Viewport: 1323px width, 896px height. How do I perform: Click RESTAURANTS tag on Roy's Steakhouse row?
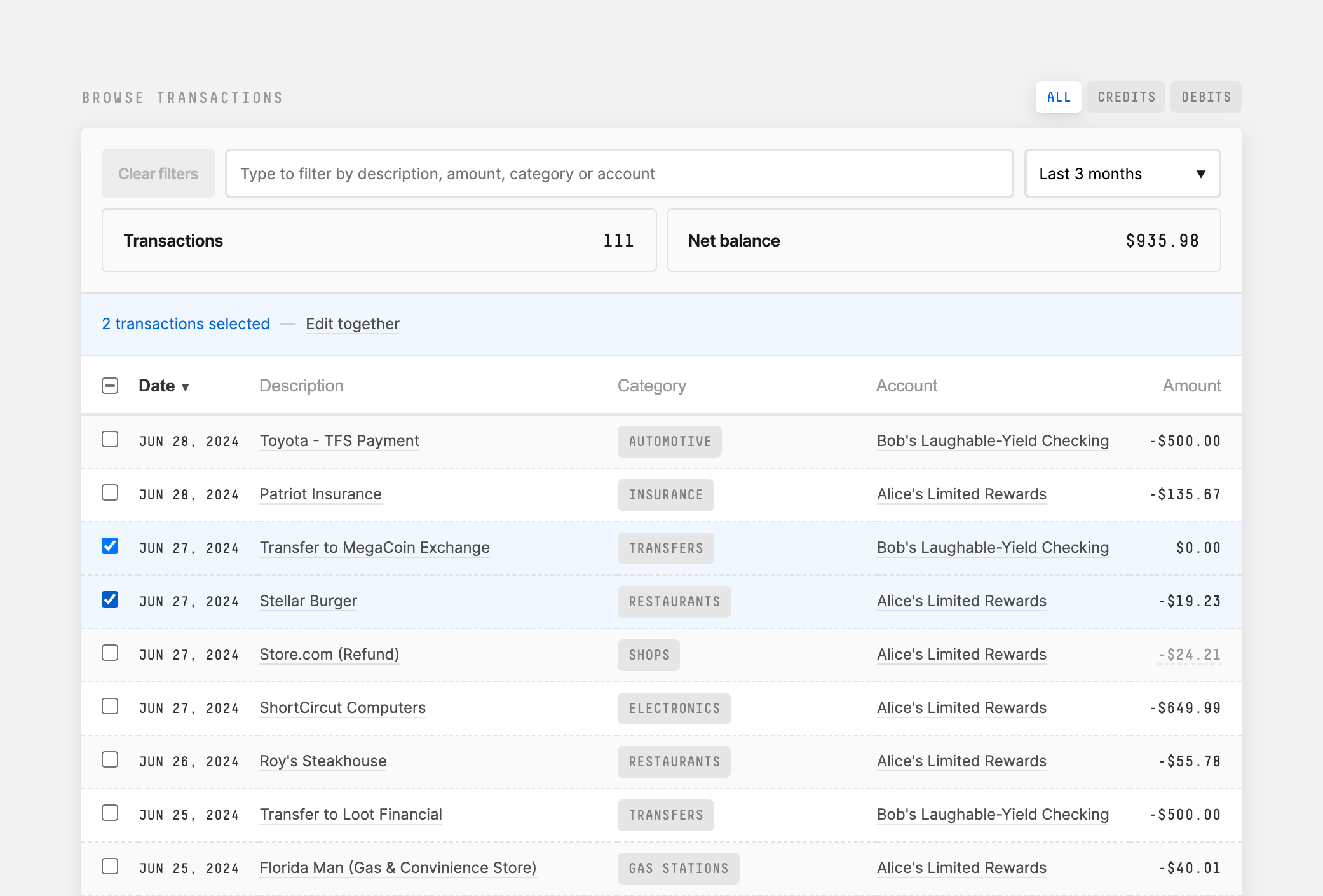click(674, 762)
